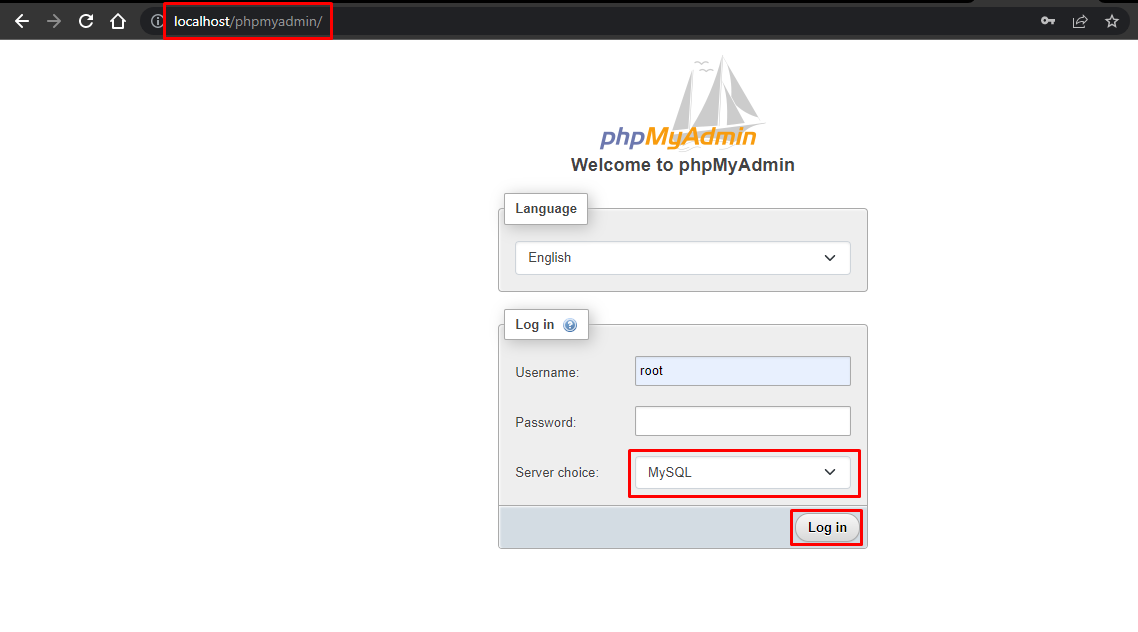The image size is (1138, 632).
Task: Click the browser forward arrow
Action: click(x=54, y=21)
